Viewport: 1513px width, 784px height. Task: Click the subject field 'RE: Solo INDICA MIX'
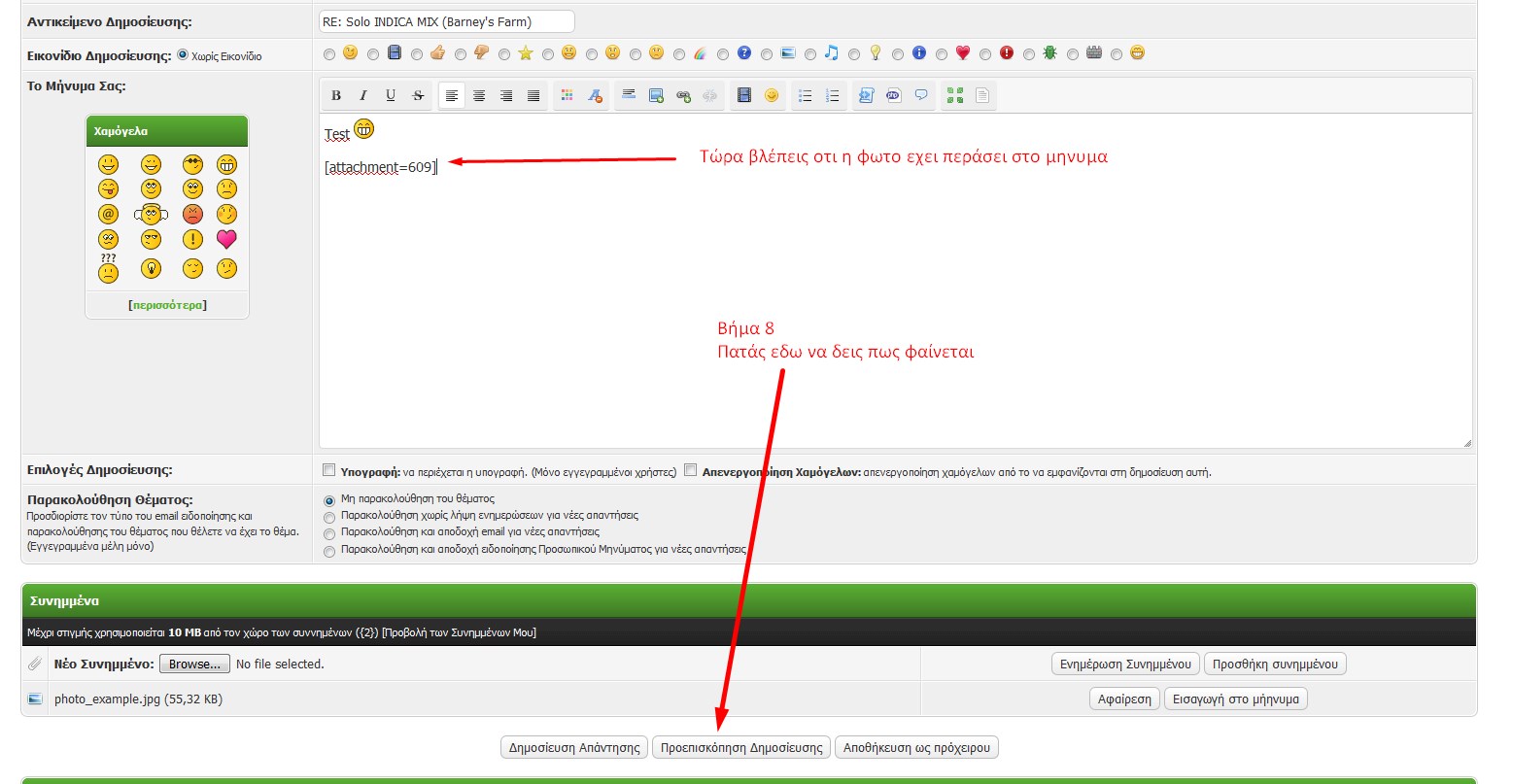tap(447, 21)
